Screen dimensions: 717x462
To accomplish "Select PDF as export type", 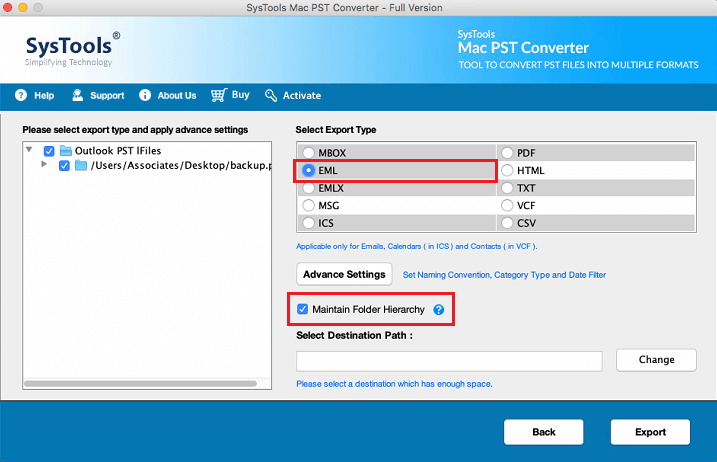I will click(x=507, y=153).
